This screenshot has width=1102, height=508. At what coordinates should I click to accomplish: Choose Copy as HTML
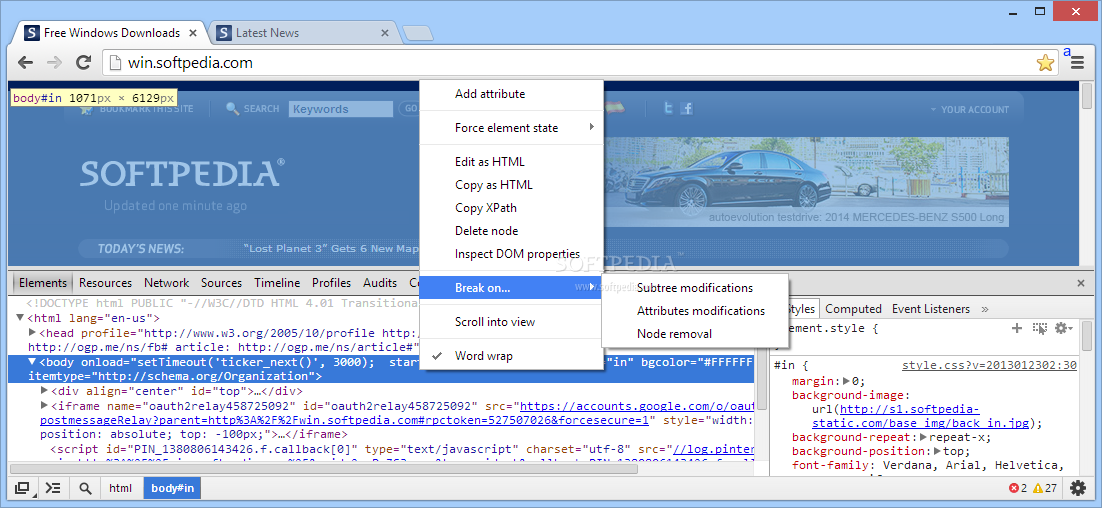pos(512,185)
